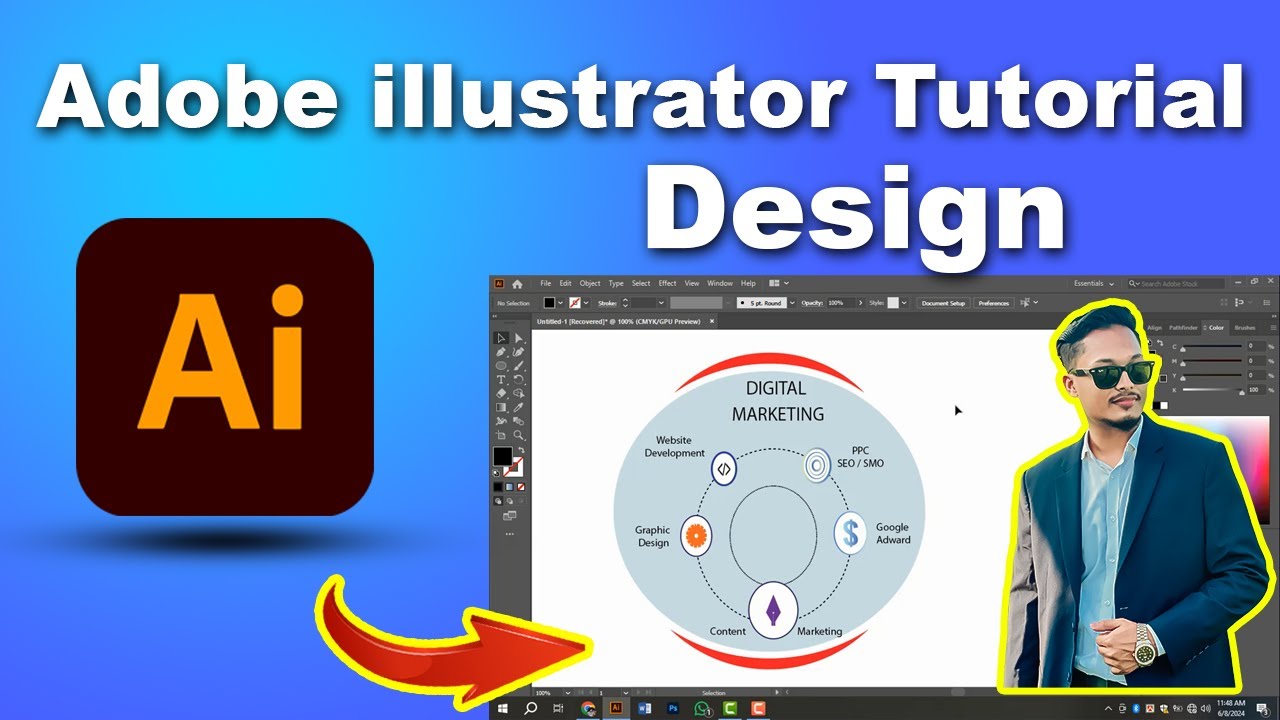
Task: Open WhatsApp from the taskbar
Action: click(x=702, y=708)
